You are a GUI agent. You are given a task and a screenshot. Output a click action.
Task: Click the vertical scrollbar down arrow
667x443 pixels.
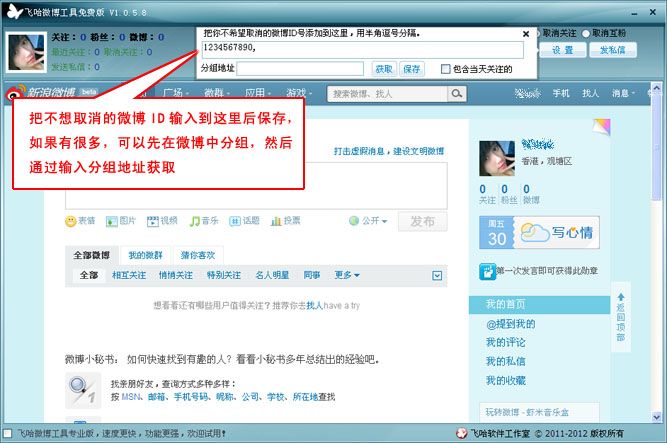(656, 417)
